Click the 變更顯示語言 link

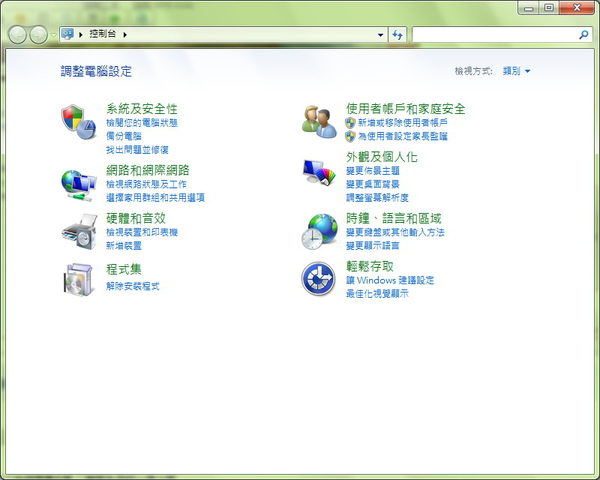[373, 246]
